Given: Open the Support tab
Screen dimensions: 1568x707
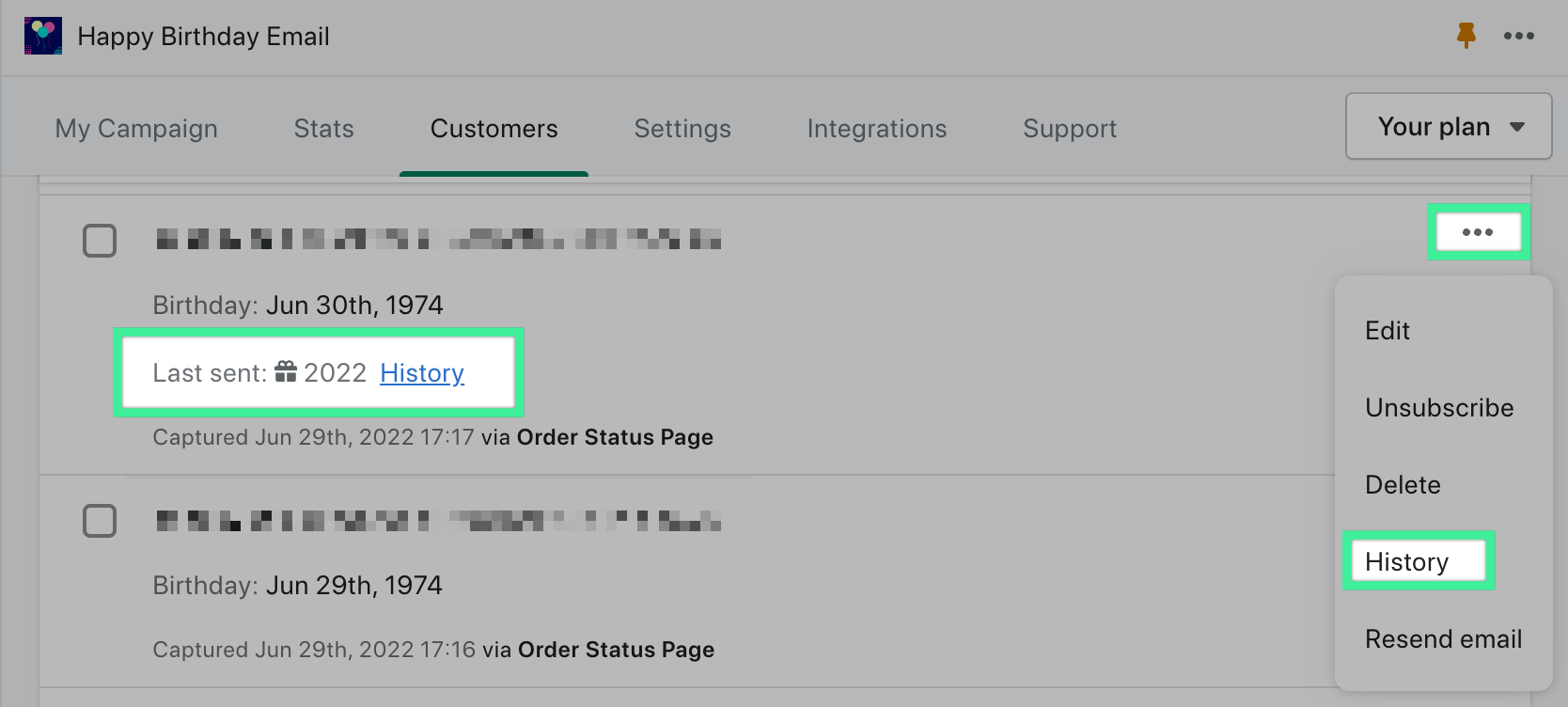Looking at the screenshot, I should click(x=1070, y=129).
